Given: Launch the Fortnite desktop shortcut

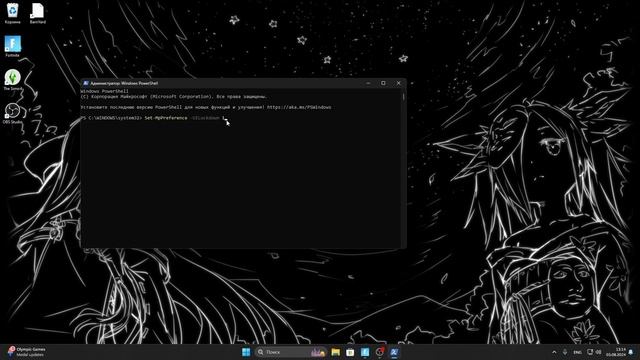Looking at the screenshot, I should click(x=12, y=46).
